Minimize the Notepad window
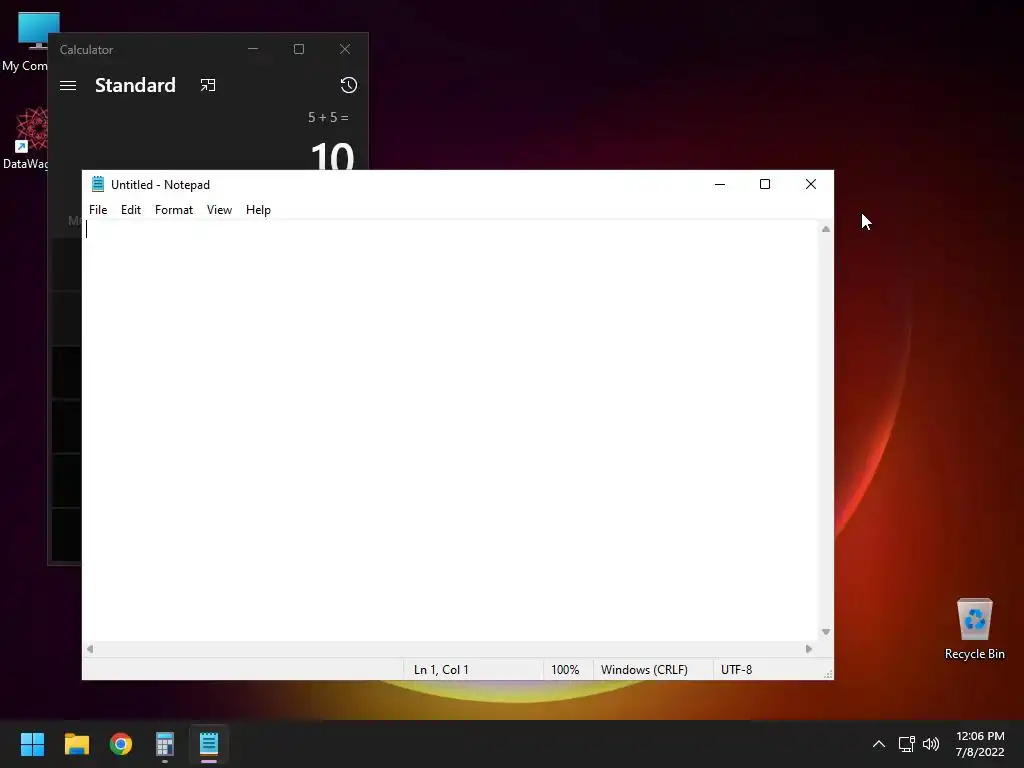The image size is (1024, 768). coord(720,184)
